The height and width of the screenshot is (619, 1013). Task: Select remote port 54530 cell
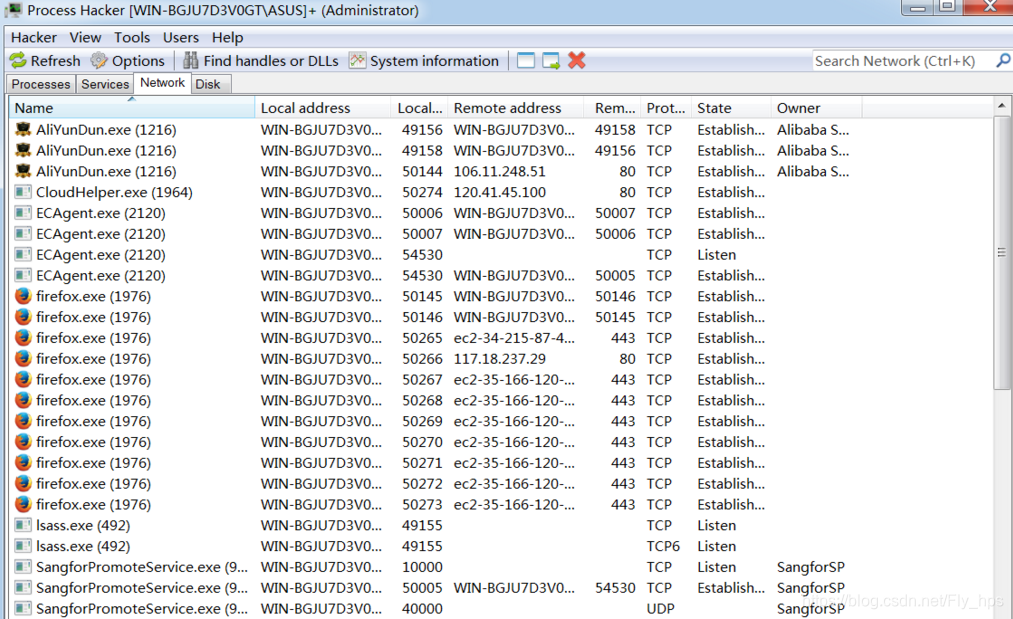[x=615, y=588]
